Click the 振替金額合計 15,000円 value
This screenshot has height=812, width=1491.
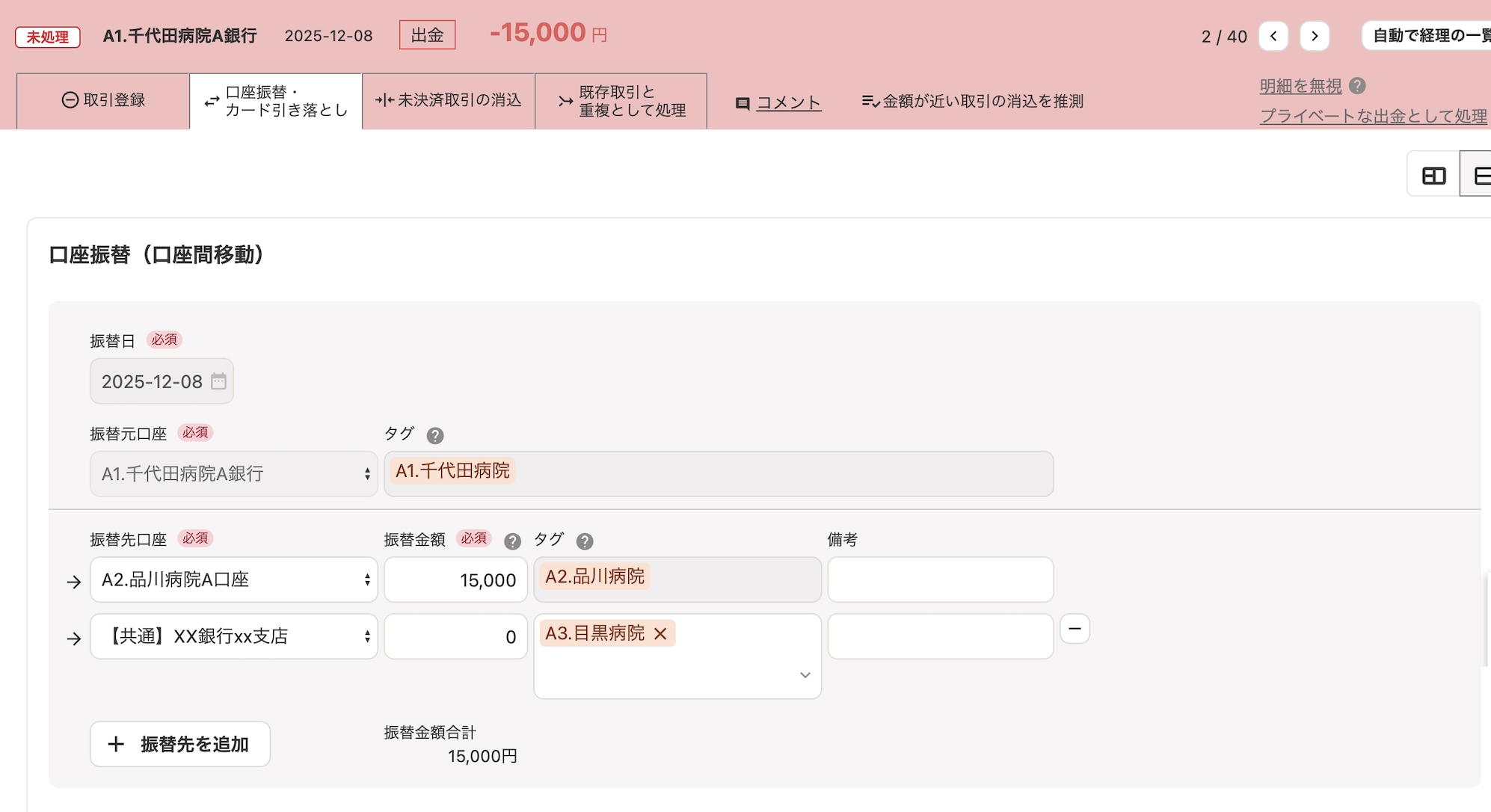tap(482, 756)
